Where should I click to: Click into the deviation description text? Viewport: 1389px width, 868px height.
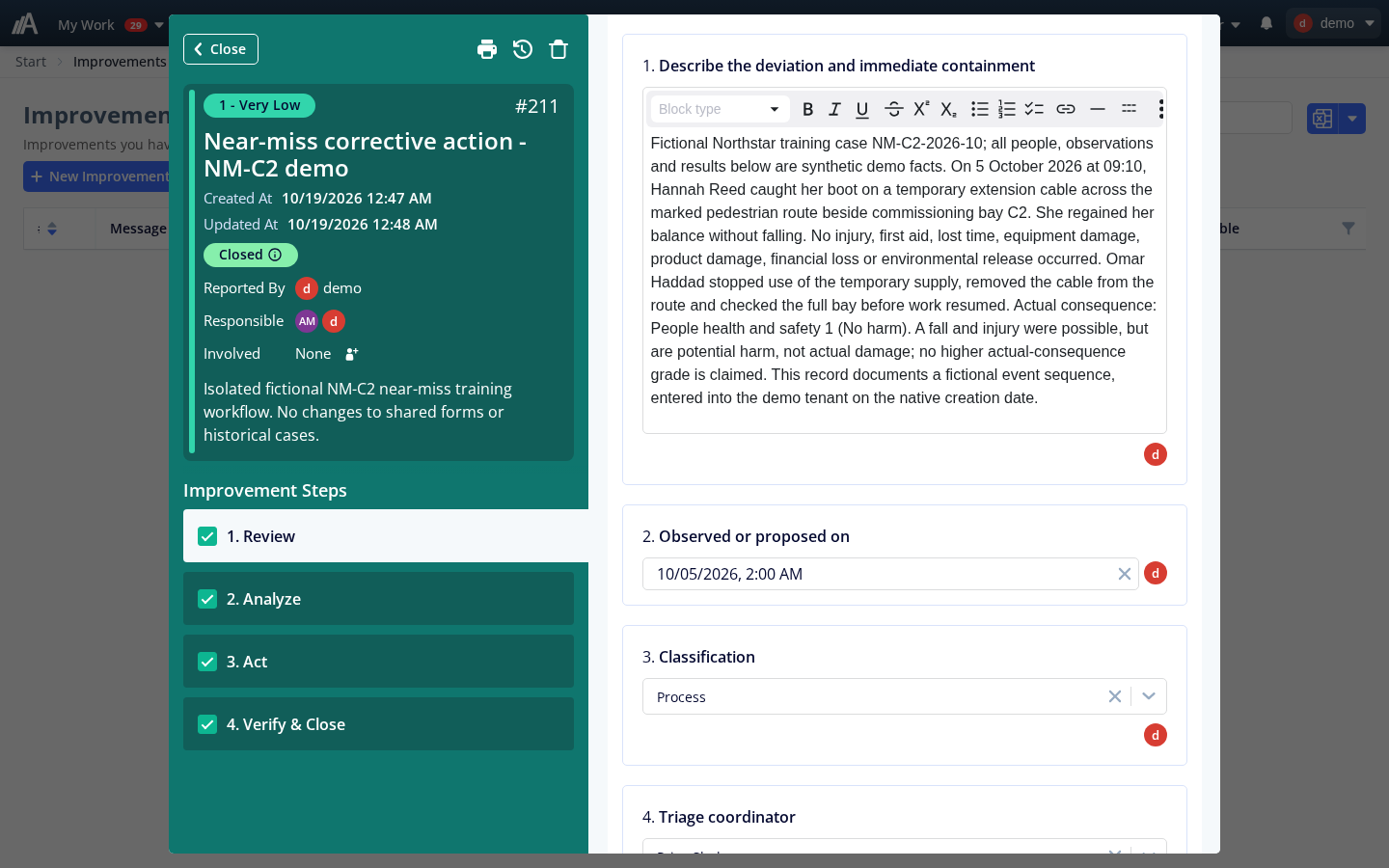(x=904, y=270)
